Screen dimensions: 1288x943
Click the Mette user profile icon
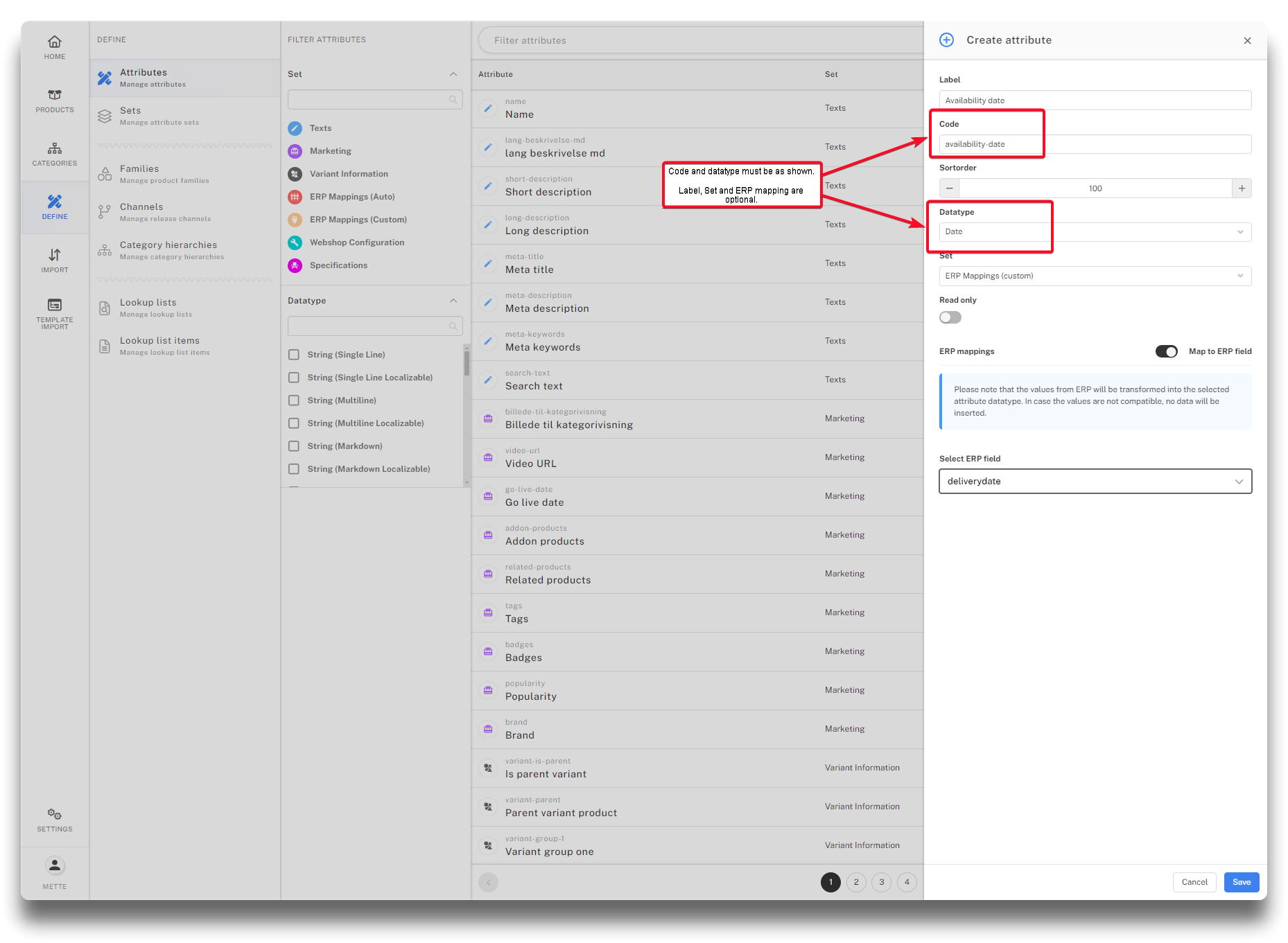pos(54,866)
